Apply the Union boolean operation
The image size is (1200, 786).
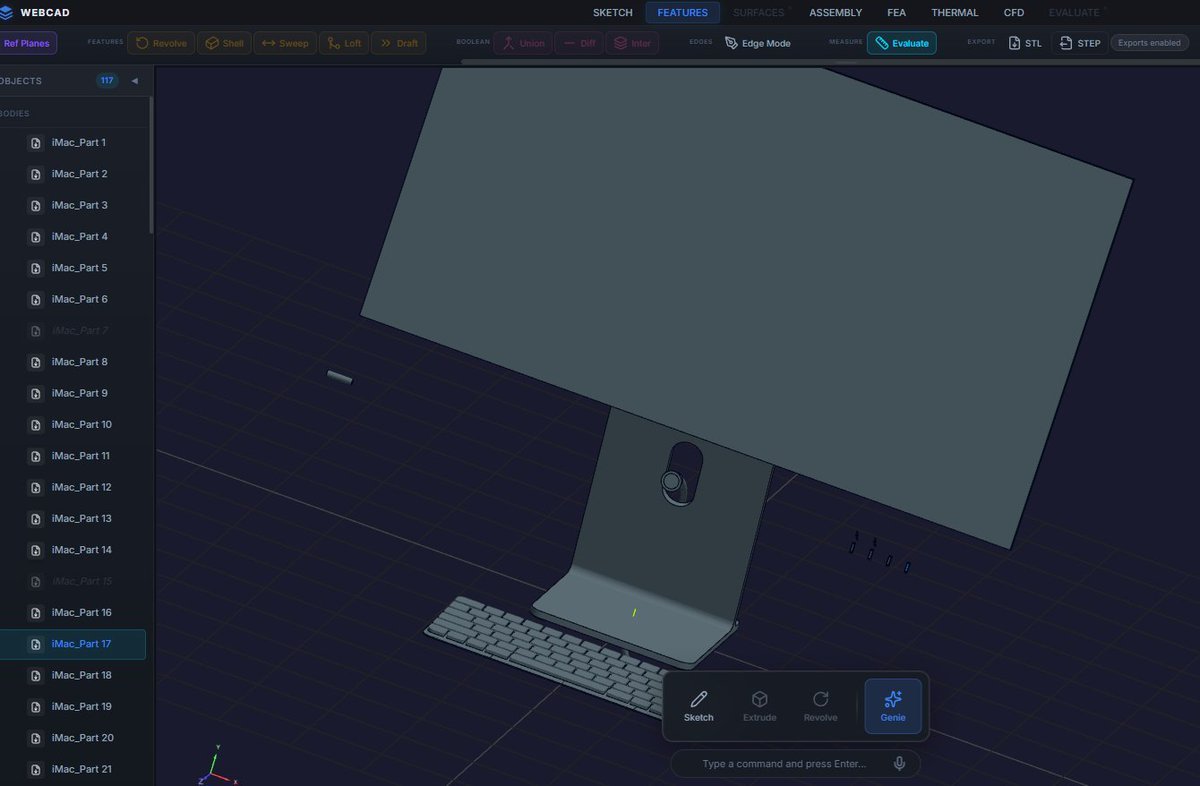[523, 44]
